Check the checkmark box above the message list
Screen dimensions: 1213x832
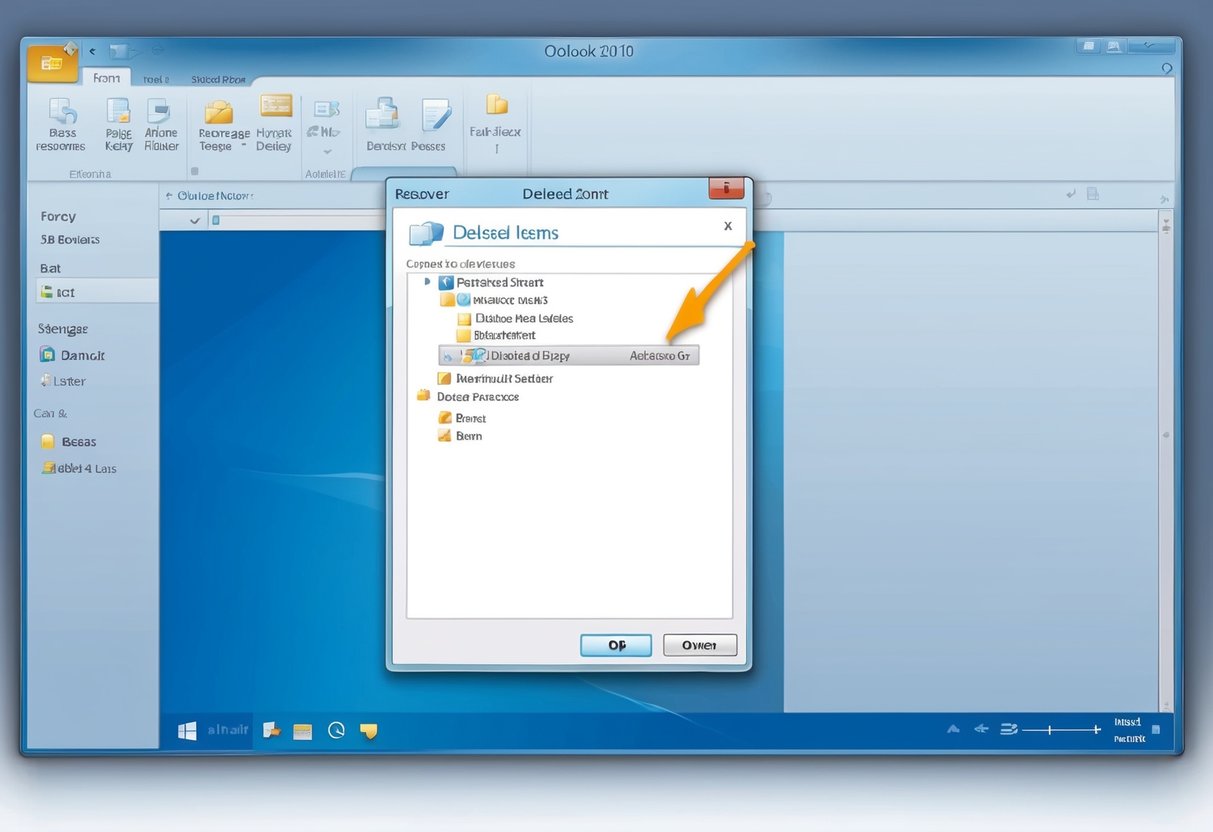(195, 220)
